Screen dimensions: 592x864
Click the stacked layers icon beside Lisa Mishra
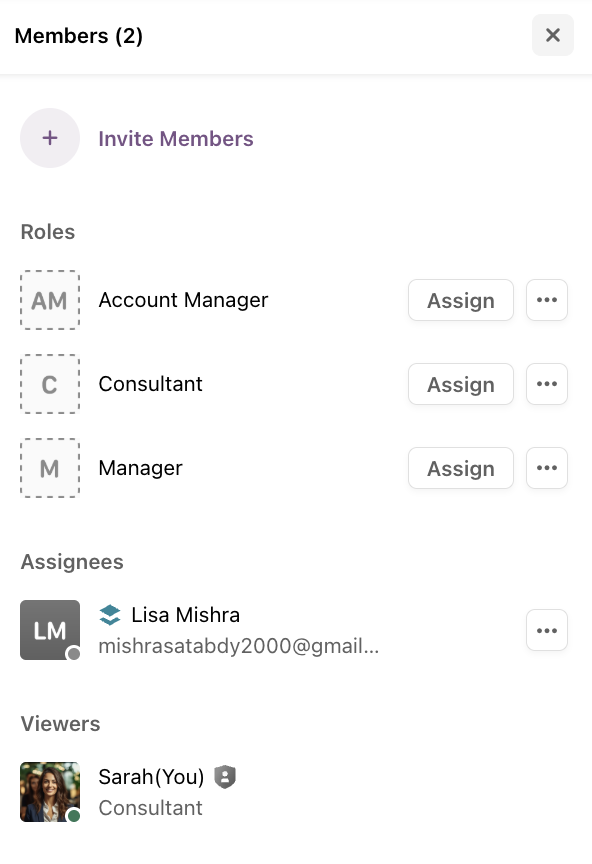[x=111, y=615]
